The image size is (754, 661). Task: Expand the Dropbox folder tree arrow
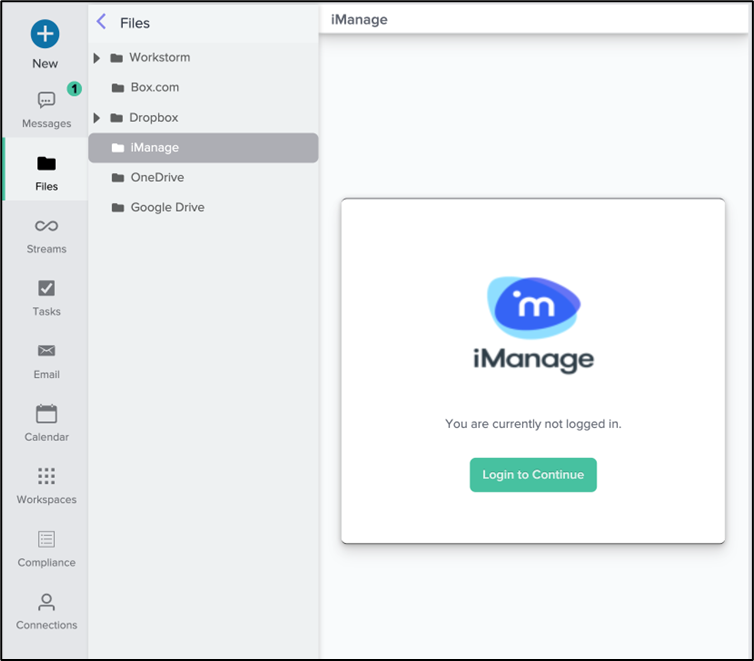point(97,118)
